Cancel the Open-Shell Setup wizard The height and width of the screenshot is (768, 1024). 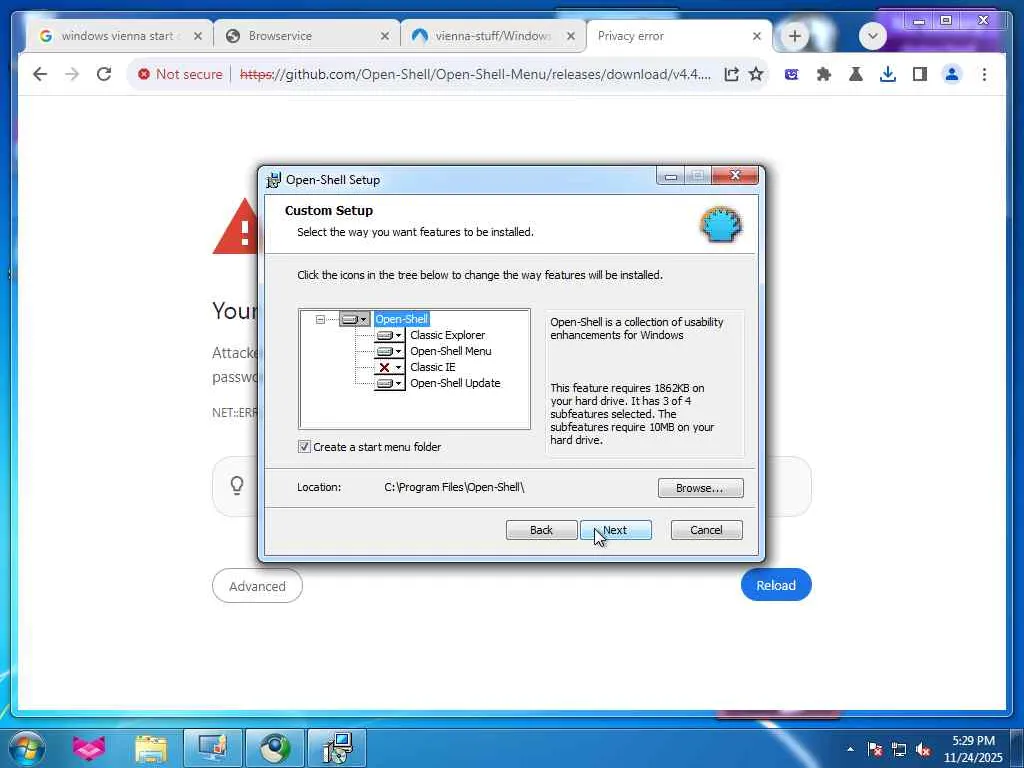(x=707, y=530)
